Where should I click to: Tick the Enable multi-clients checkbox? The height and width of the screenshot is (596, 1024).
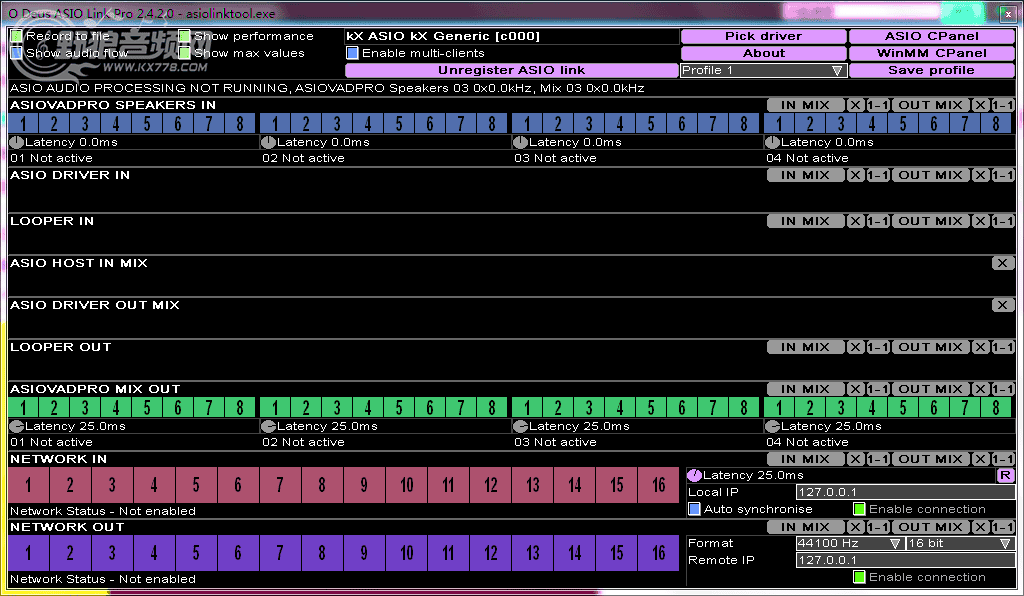[353, 53]
